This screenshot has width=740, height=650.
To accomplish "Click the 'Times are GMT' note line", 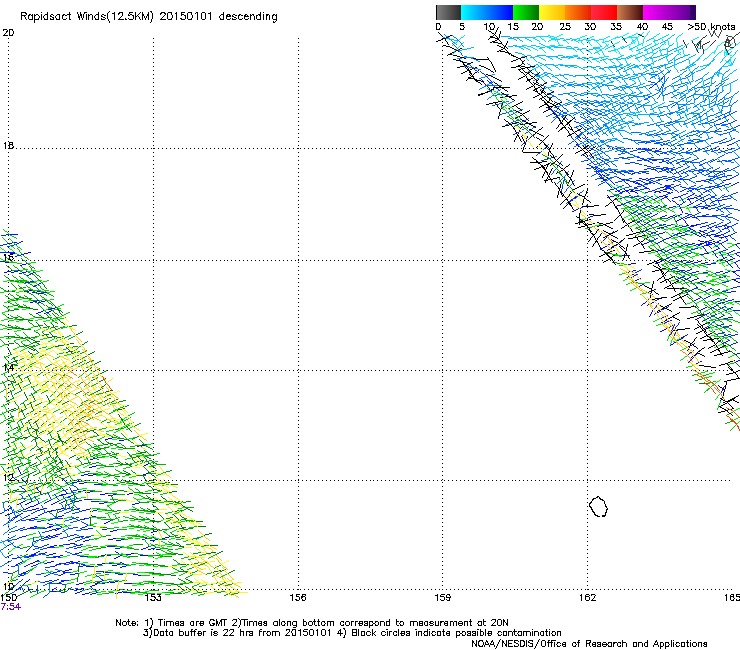I will (x=312, y=623).
